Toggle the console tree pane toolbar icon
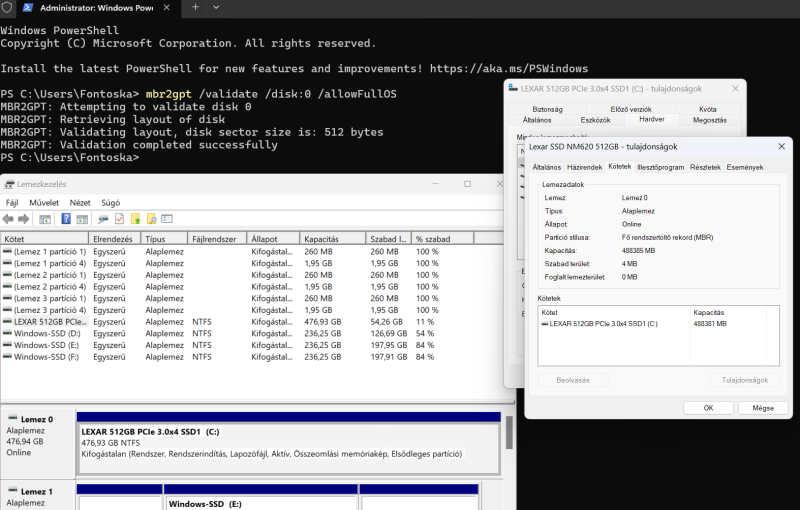The width and height of the screenshot is (800, 510). click(45, 219)
